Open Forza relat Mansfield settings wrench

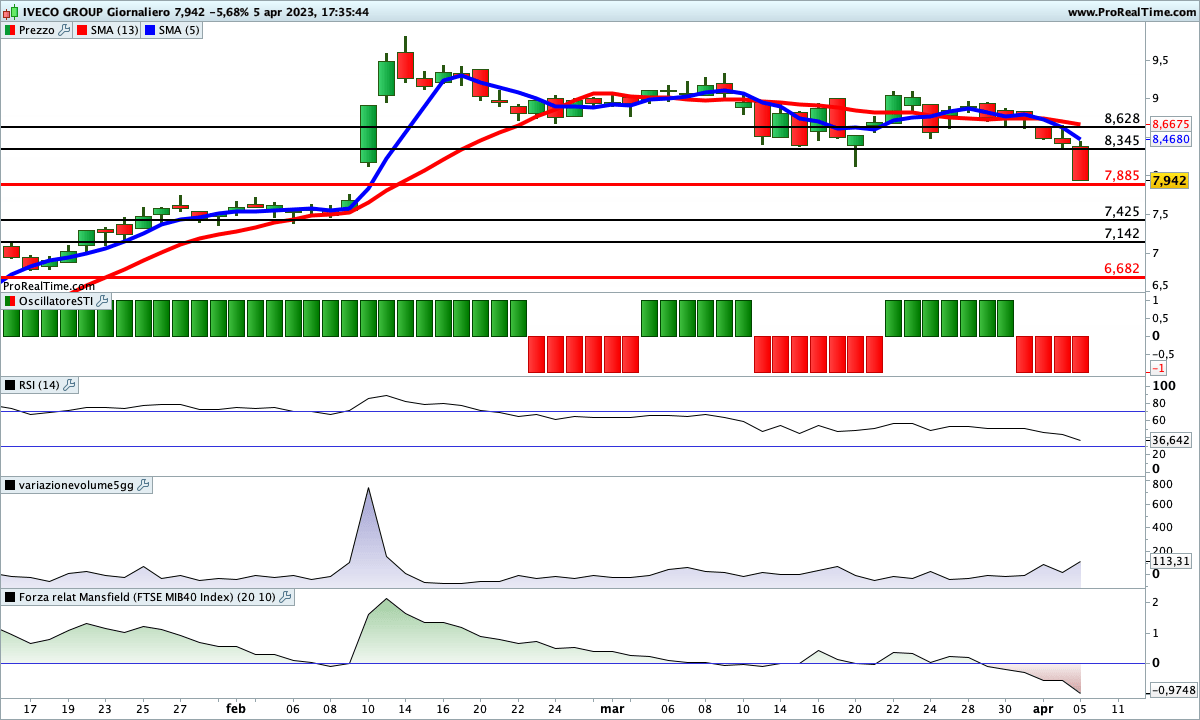[285, 597]
